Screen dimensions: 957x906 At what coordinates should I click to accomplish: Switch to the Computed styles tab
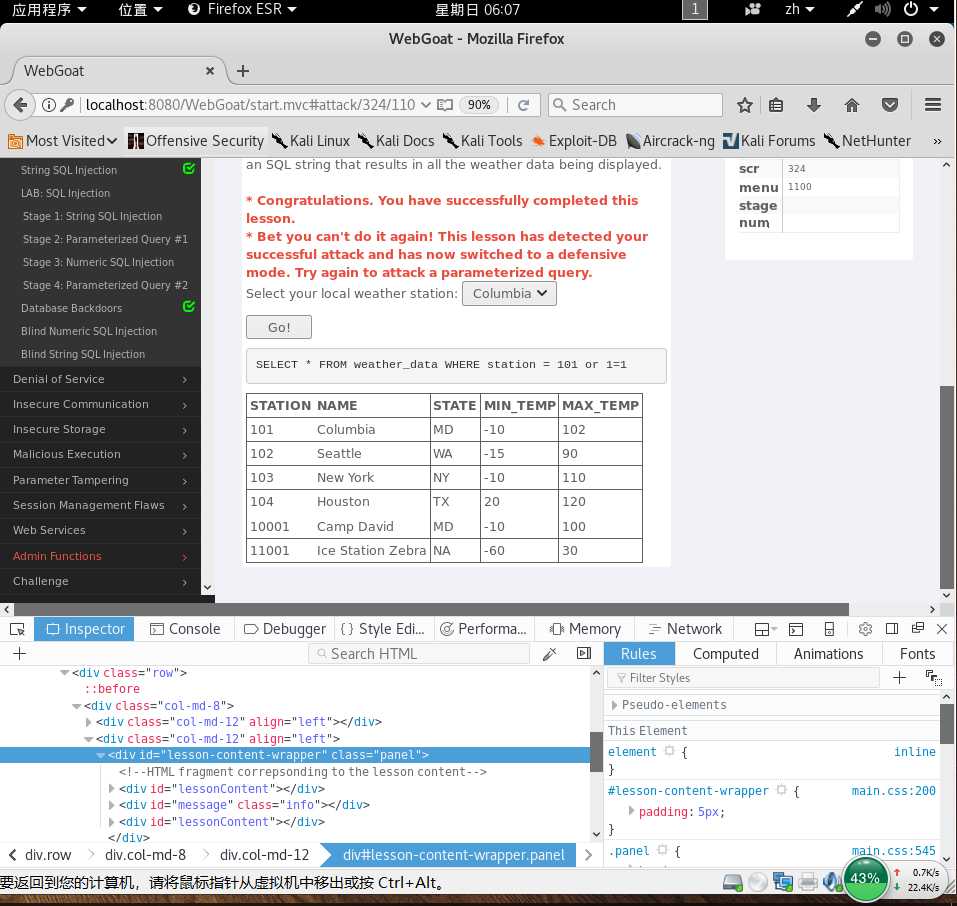725,654
